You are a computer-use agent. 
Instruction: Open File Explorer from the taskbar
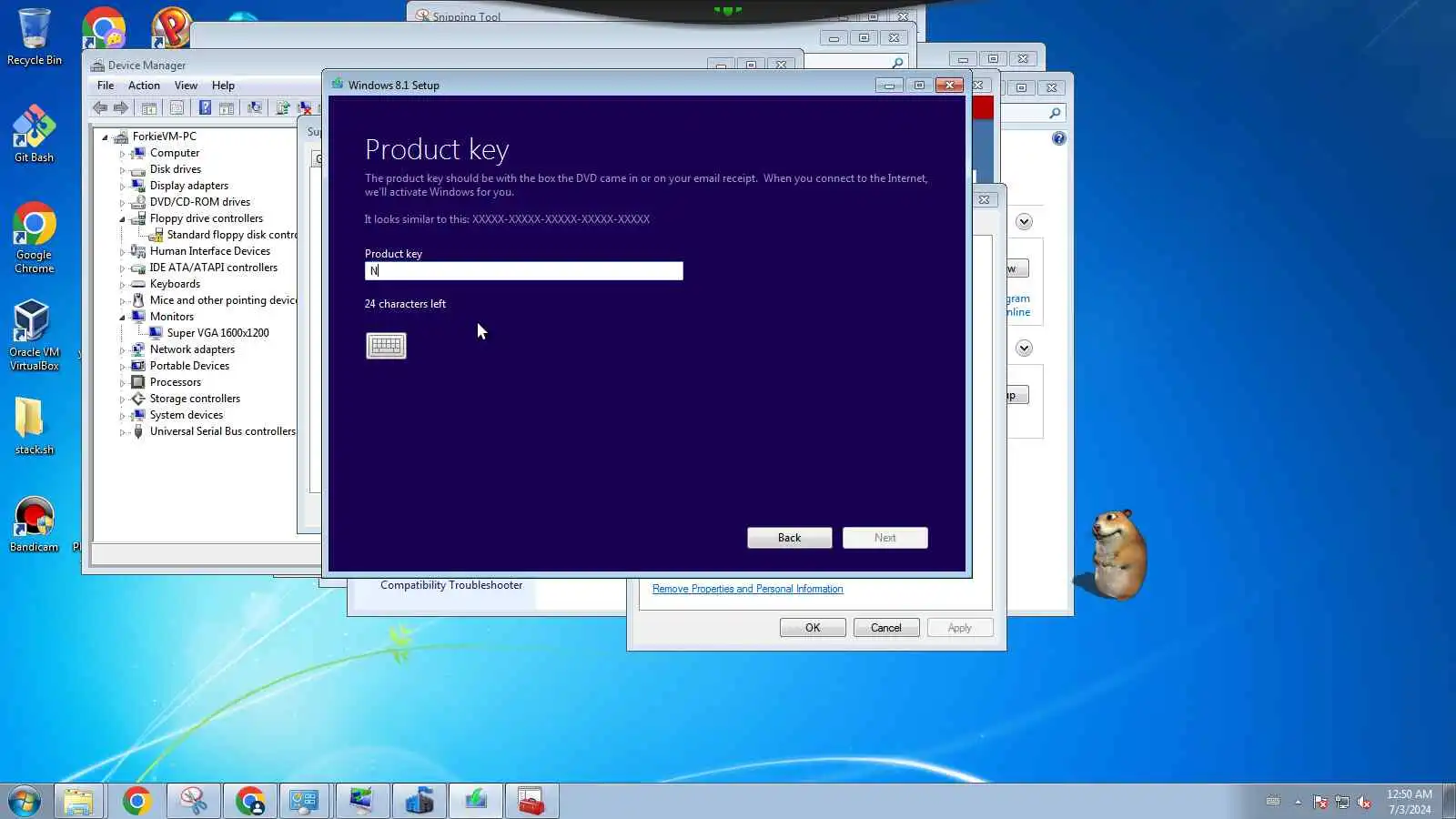(78, 802)
